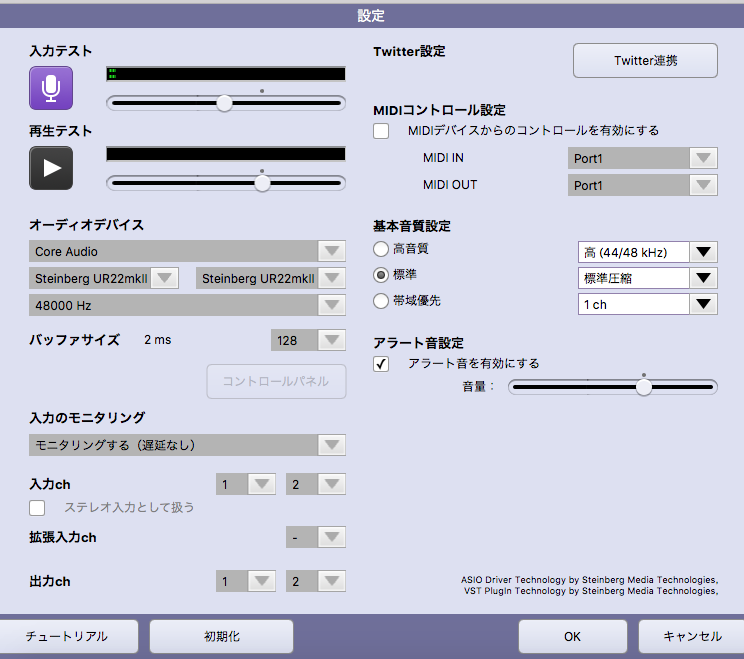Start playback test with play button

51,168
